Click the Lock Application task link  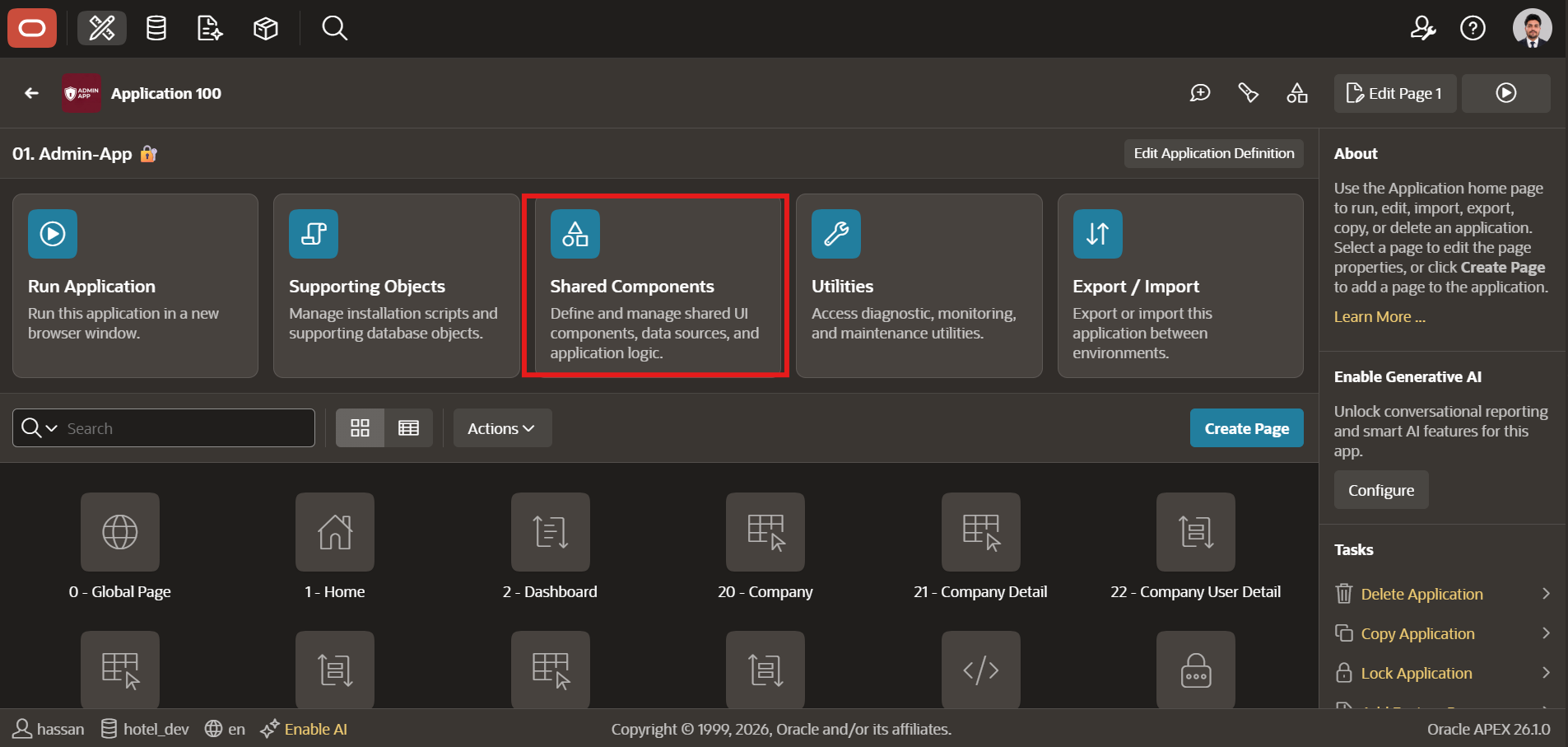tap(1417, 673)
